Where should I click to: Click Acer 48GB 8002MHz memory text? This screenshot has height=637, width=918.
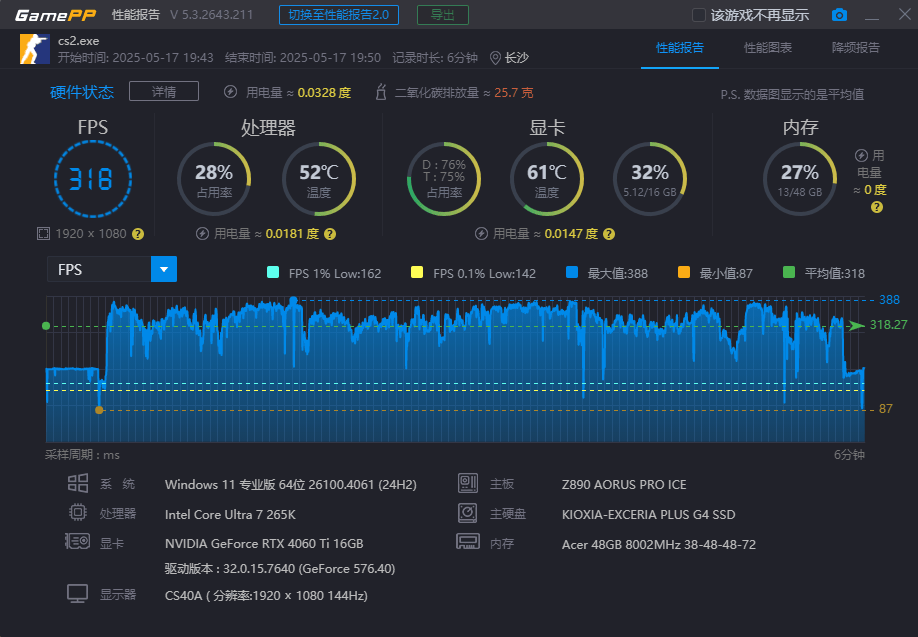pos(659,544)
